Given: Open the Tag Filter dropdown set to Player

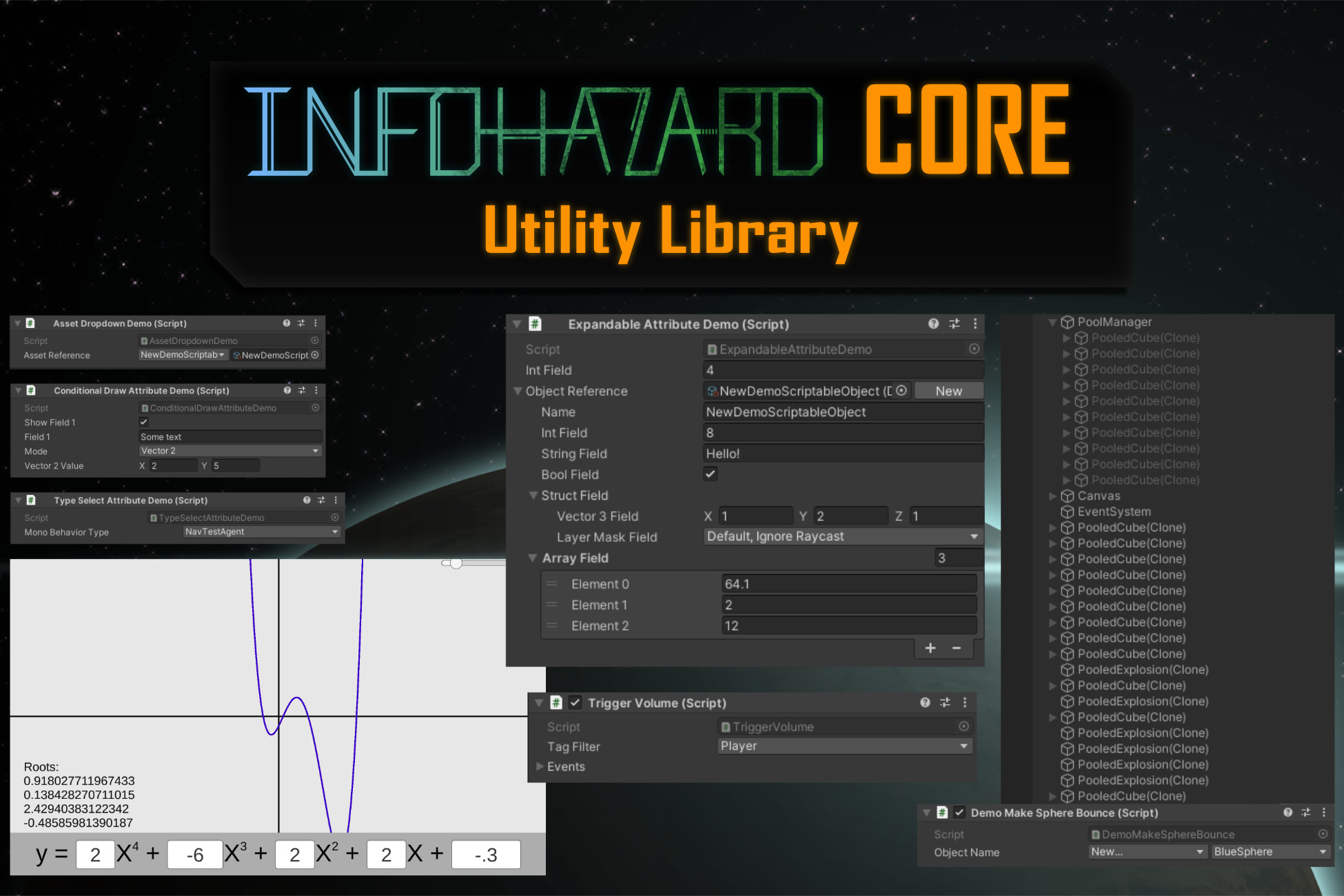Looking at the screenshot, I should click(x=844, y=746).
